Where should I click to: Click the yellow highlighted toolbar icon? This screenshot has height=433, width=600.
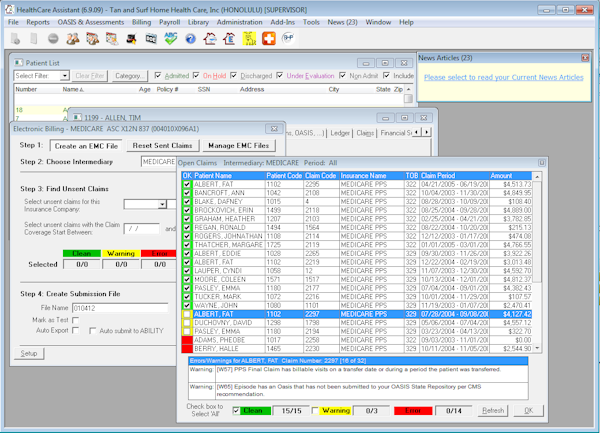coord(249,38)
